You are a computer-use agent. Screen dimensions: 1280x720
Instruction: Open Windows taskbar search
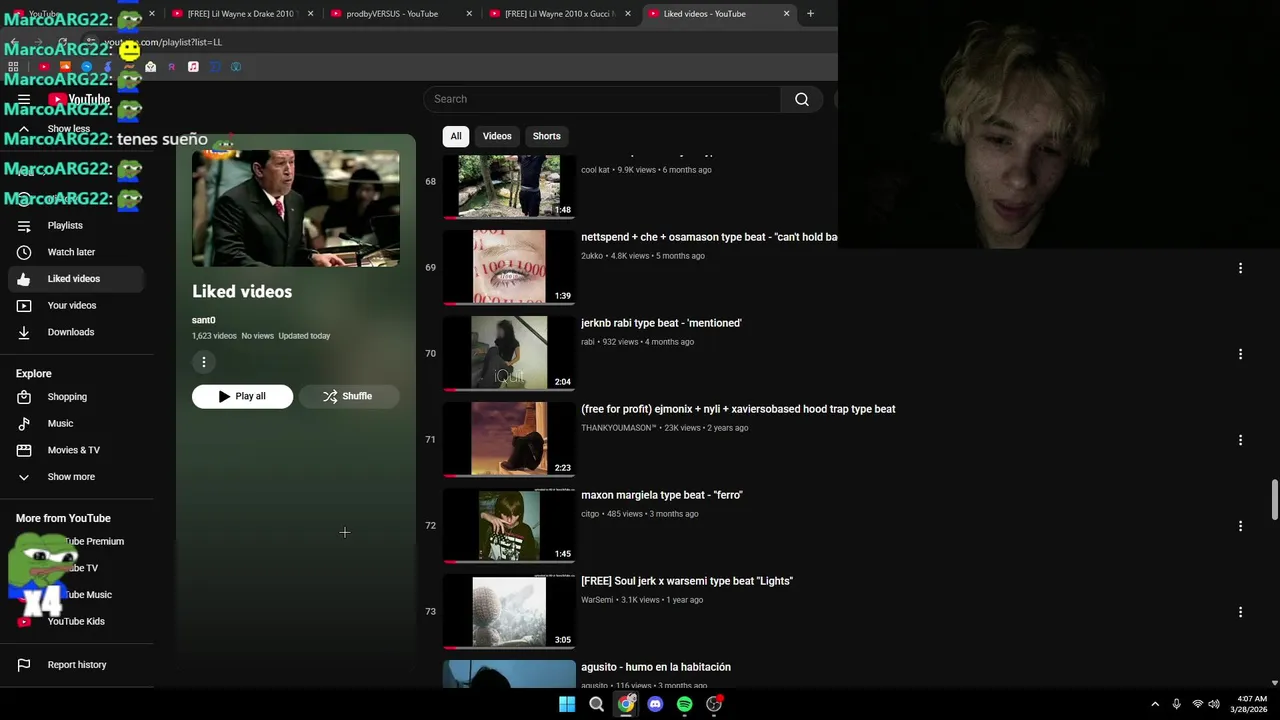click(596, 704)
